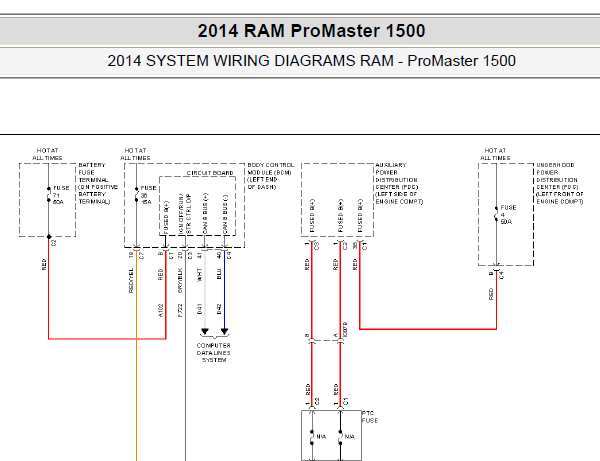600x461 pixels.
Task: Select the "RED/YEL" wire color label
Action: tap(131, 281)
